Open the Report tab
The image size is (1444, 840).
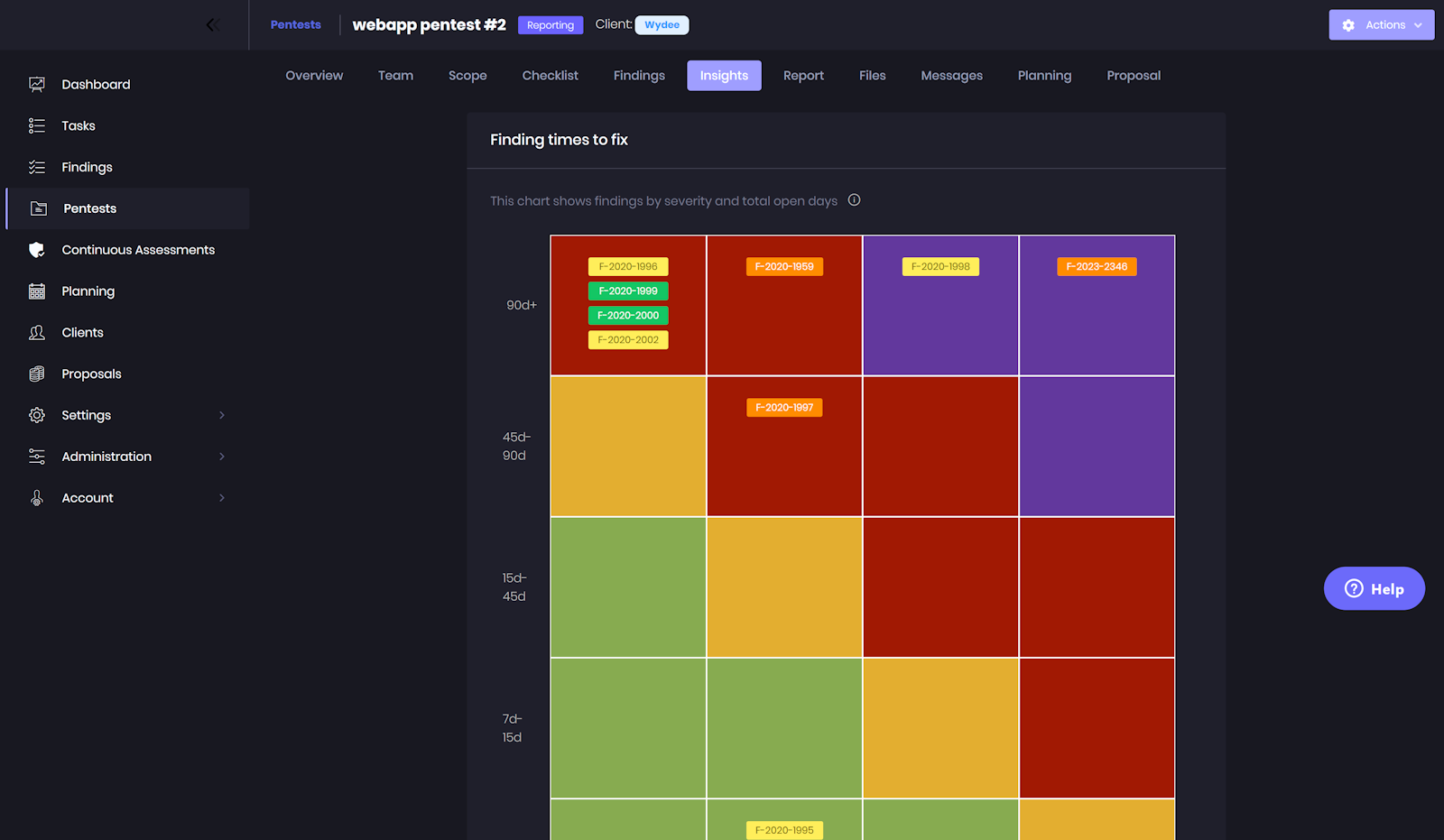click(x=803, y=76)
